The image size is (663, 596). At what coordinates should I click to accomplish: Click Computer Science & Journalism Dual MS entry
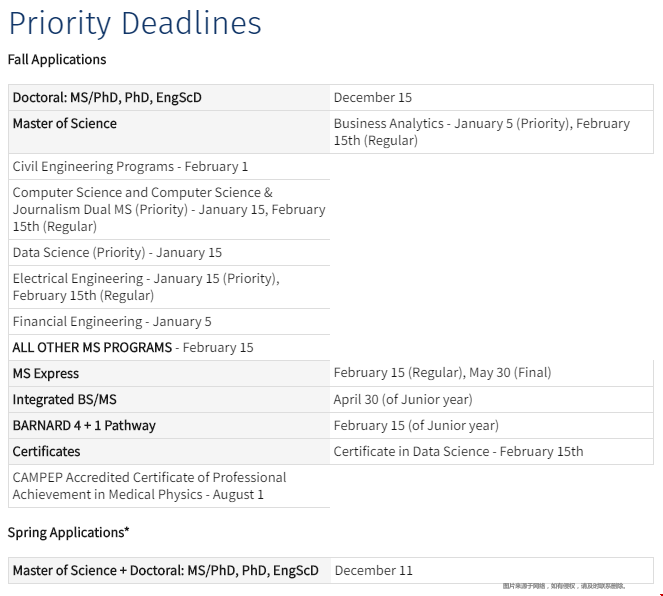tap(169, 210)
